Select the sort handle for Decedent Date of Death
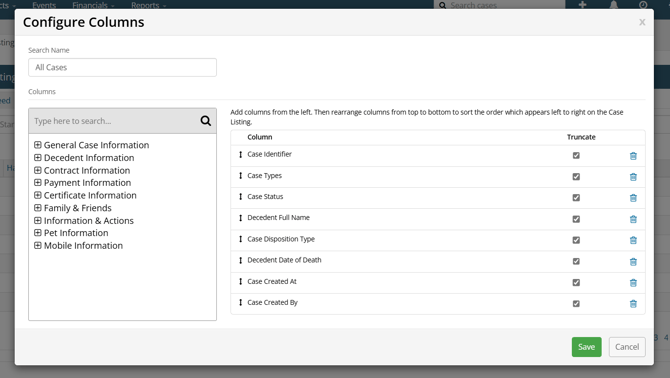670x378 pixels. (x=241, y=260)
